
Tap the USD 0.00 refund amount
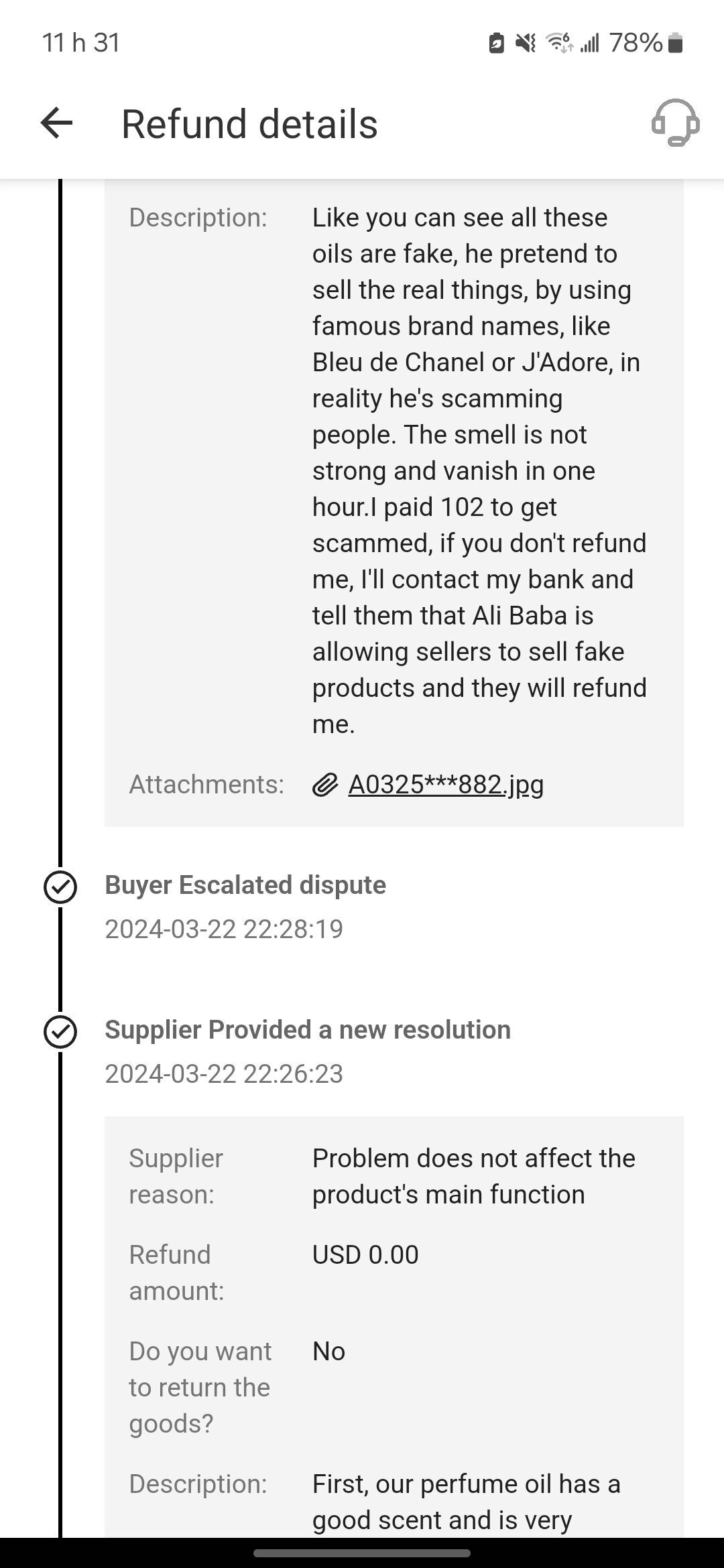pyautogui.click(x=365, y=1254)
